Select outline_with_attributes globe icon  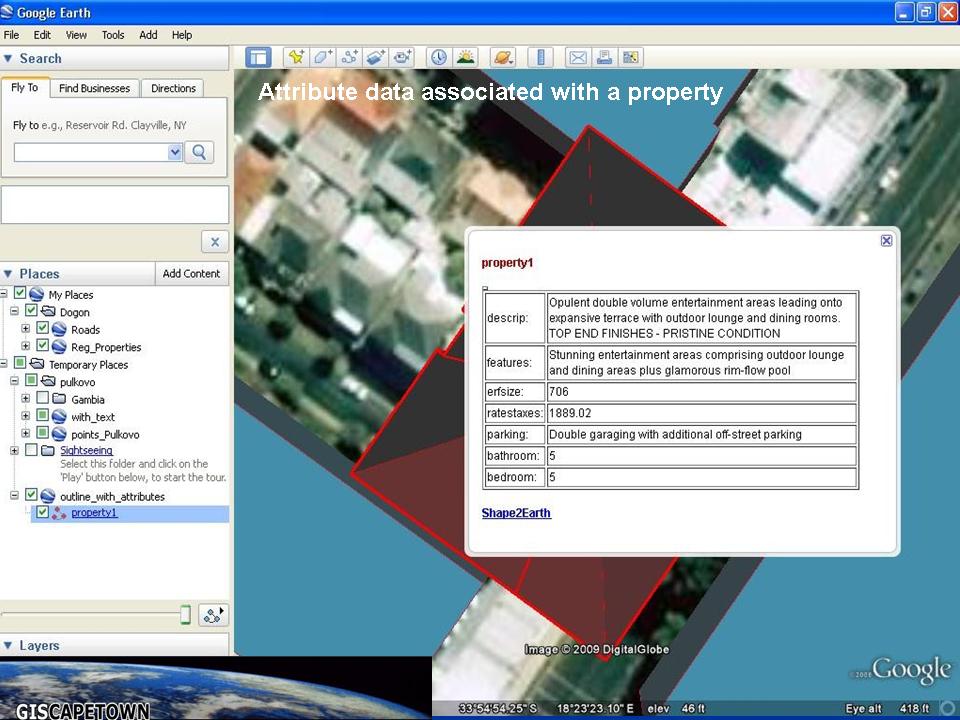coord(48,496)
